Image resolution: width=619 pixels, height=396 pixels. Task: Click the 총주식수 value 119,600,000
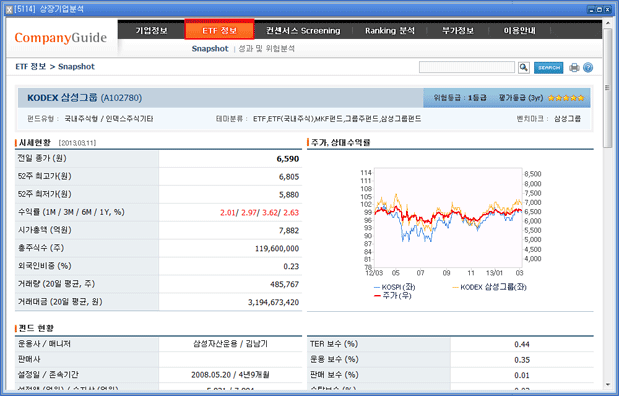277,248
